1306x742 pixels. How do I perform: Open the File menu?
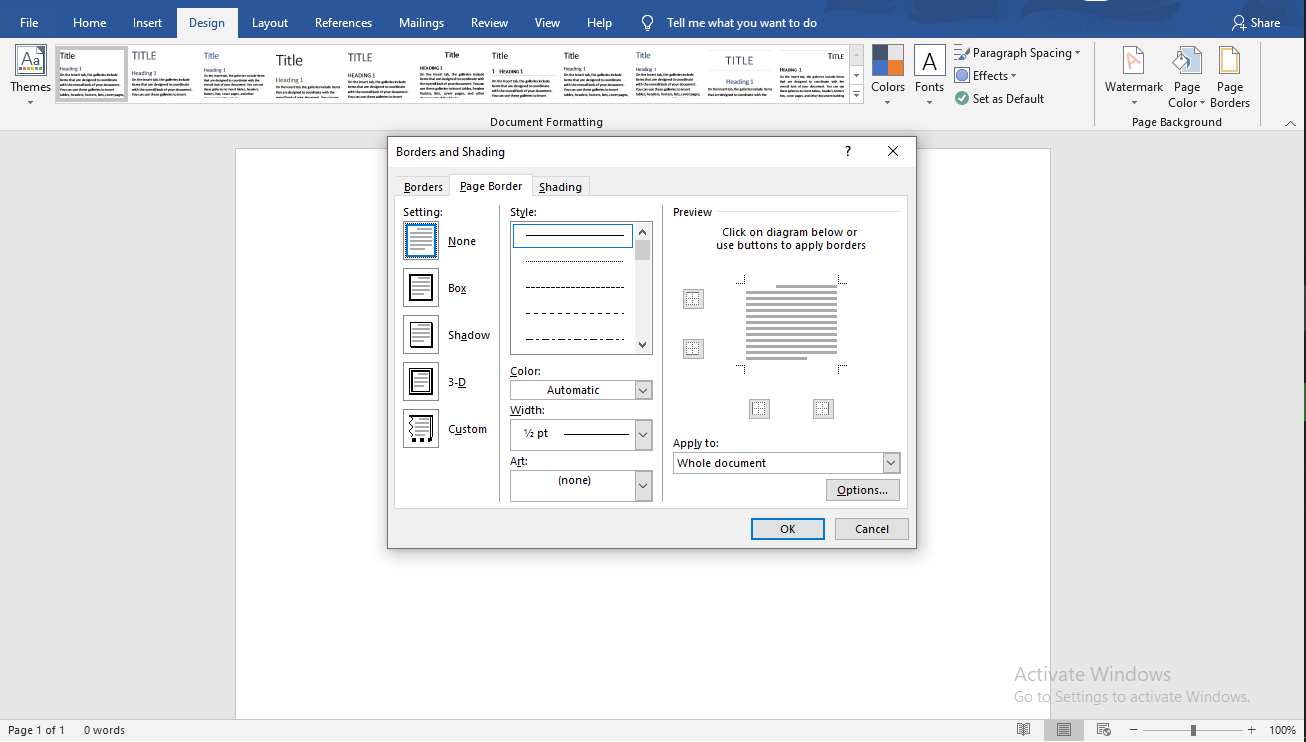pyautogui.click(x=29, y=23)
